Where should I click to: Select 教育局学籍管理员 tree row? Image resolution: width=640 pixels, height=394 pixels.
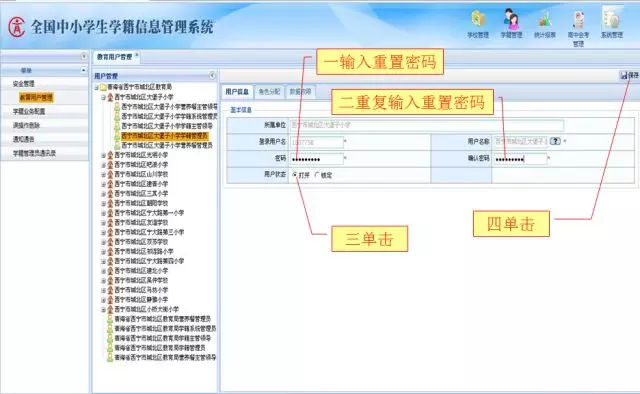[160, 348]
